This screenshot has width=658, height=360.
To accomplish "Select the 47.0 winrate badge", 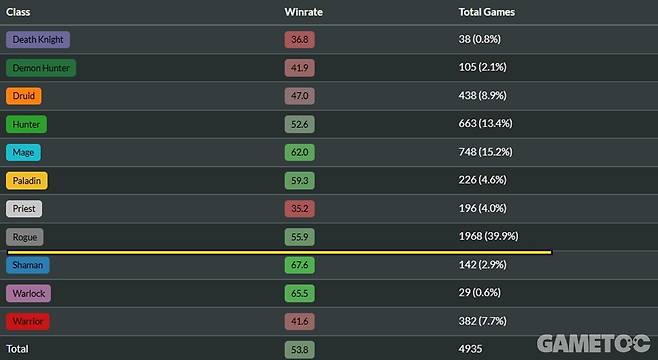I will point(300,96).
